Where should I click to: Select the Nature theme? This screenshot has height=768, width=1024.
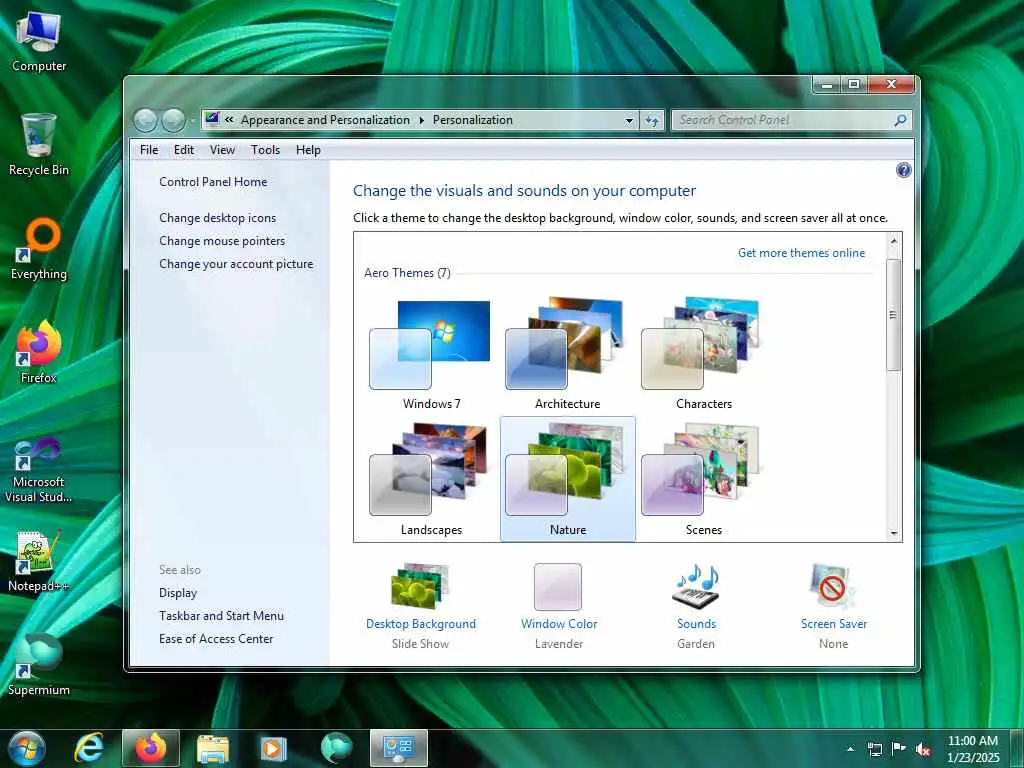pyautogui.click(x=568, y=479)
